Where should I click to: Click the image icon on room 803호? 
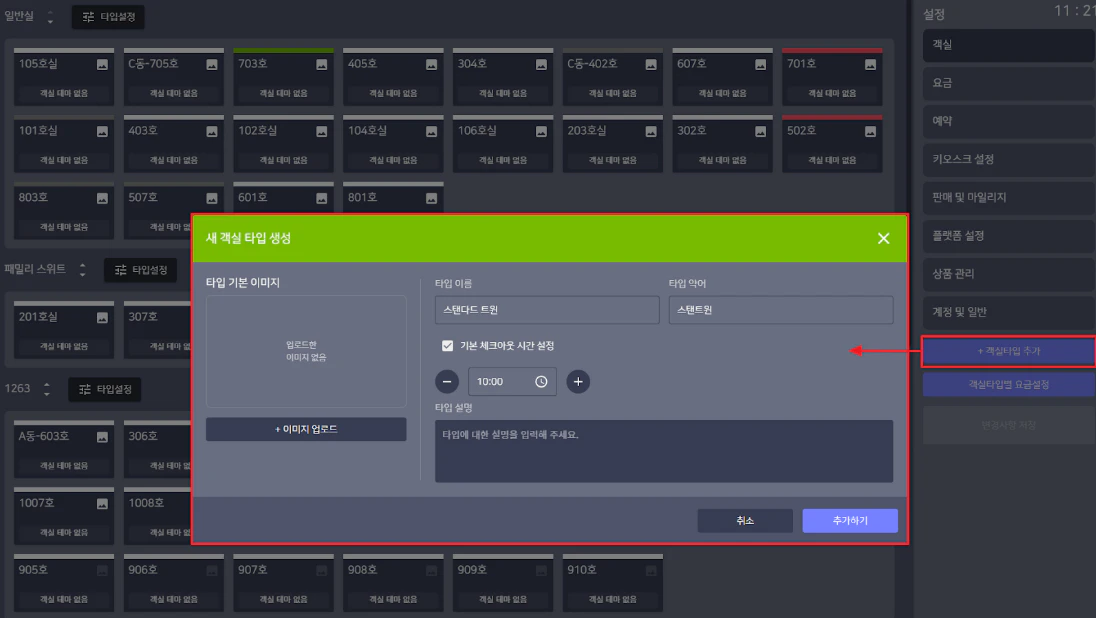click(102, 199)
